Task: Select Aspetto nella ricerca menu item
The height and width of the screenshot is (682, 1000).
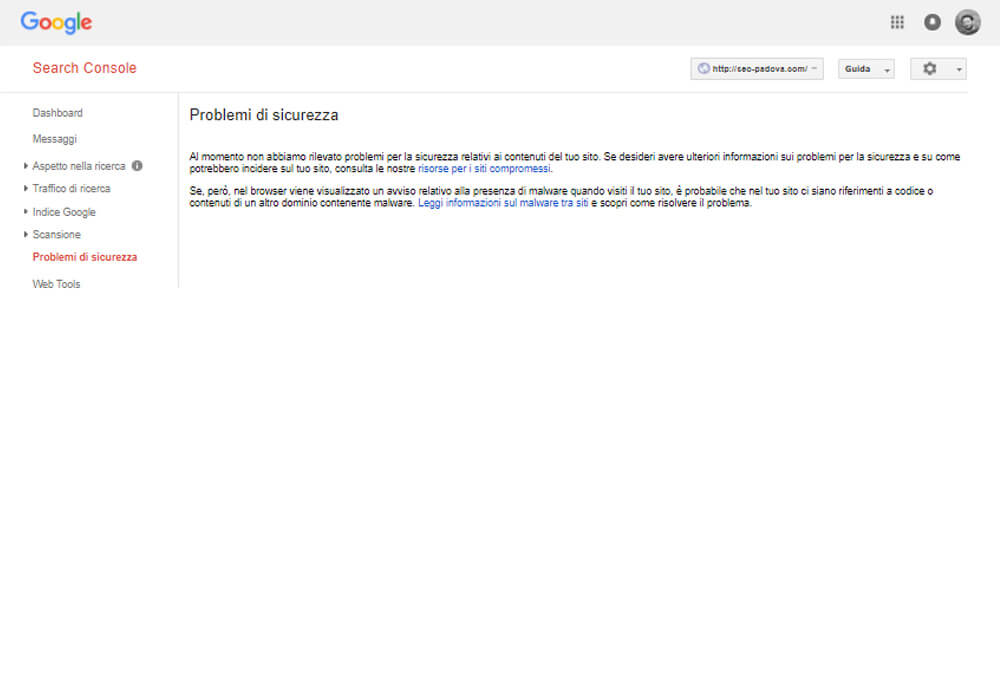Action: coord(78,166)
